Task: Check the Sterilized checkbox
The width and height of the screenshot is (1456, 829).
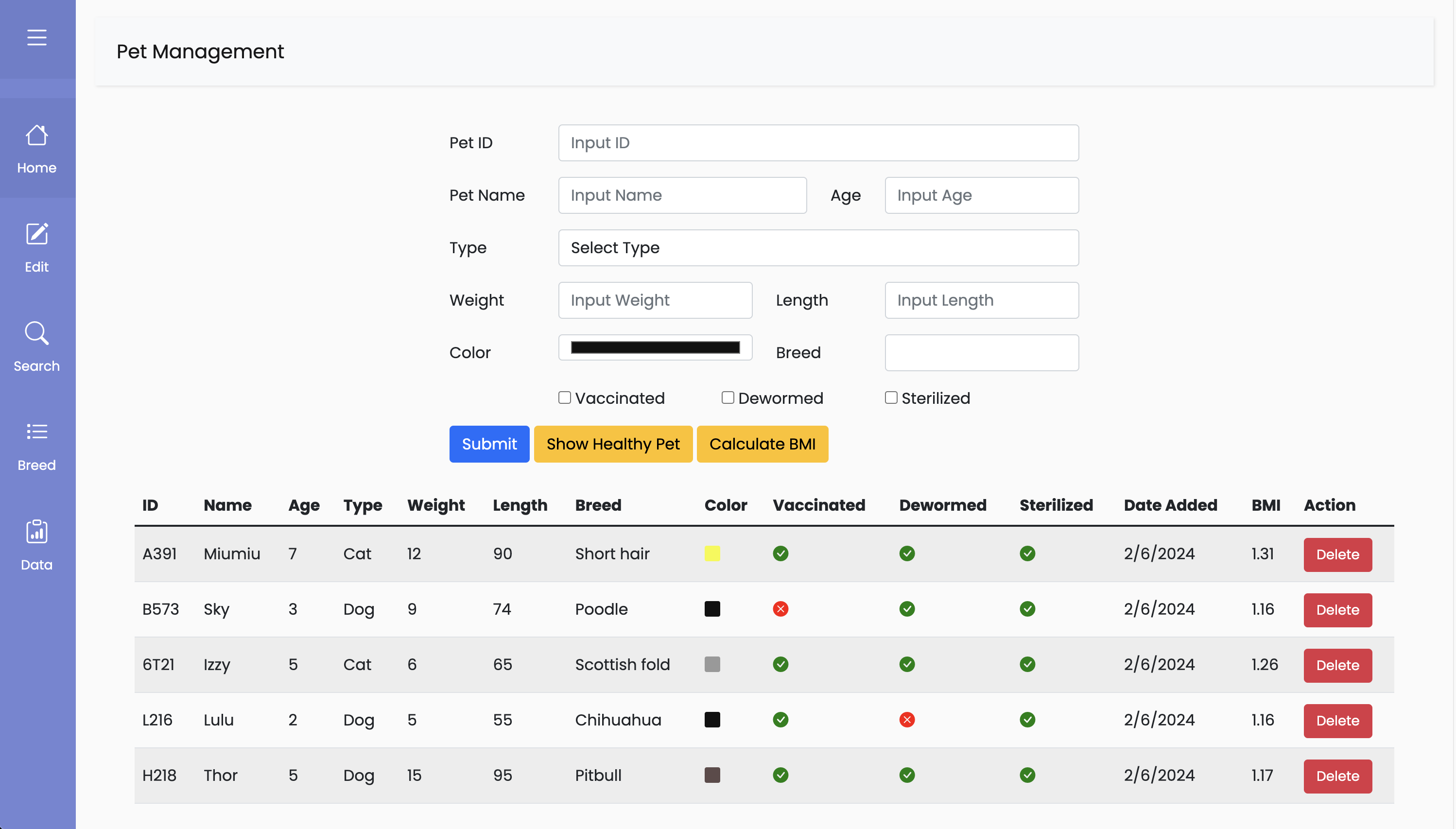Action: (891, 397)
